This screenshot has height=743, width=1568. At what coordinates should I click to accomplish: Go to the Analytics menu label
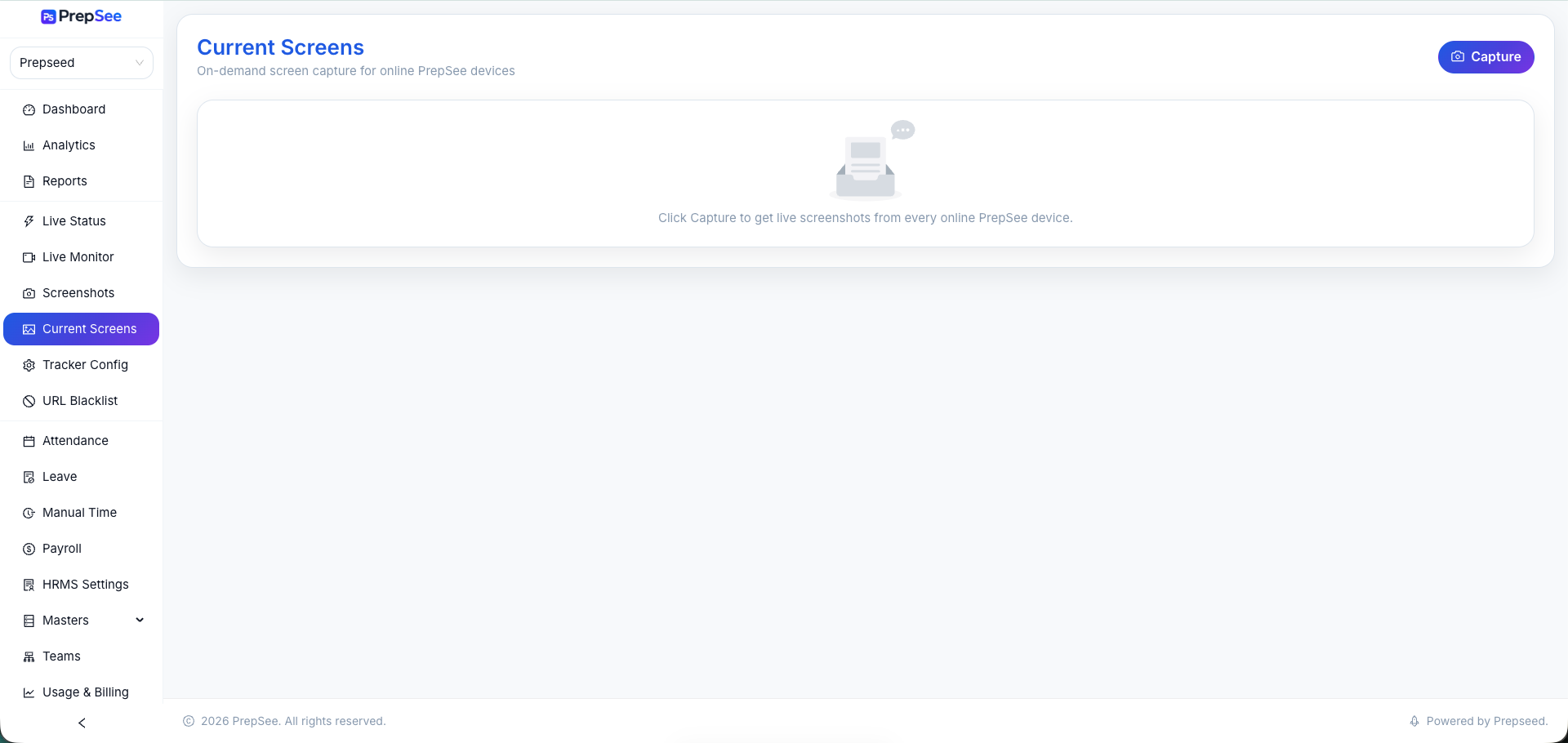pos(69,145)
